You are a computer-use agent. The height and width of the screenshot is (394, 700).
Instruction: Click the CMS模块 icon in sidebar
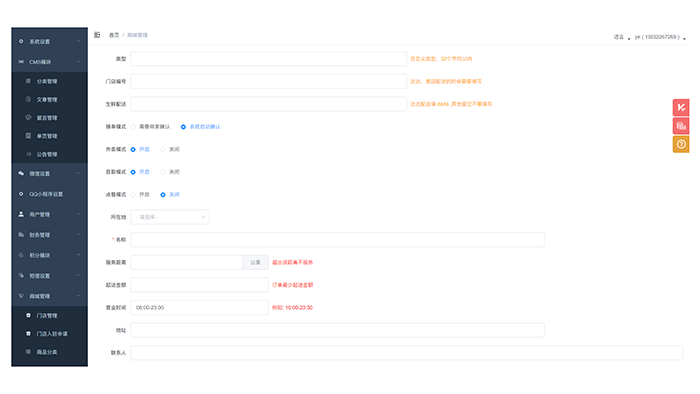21,62
